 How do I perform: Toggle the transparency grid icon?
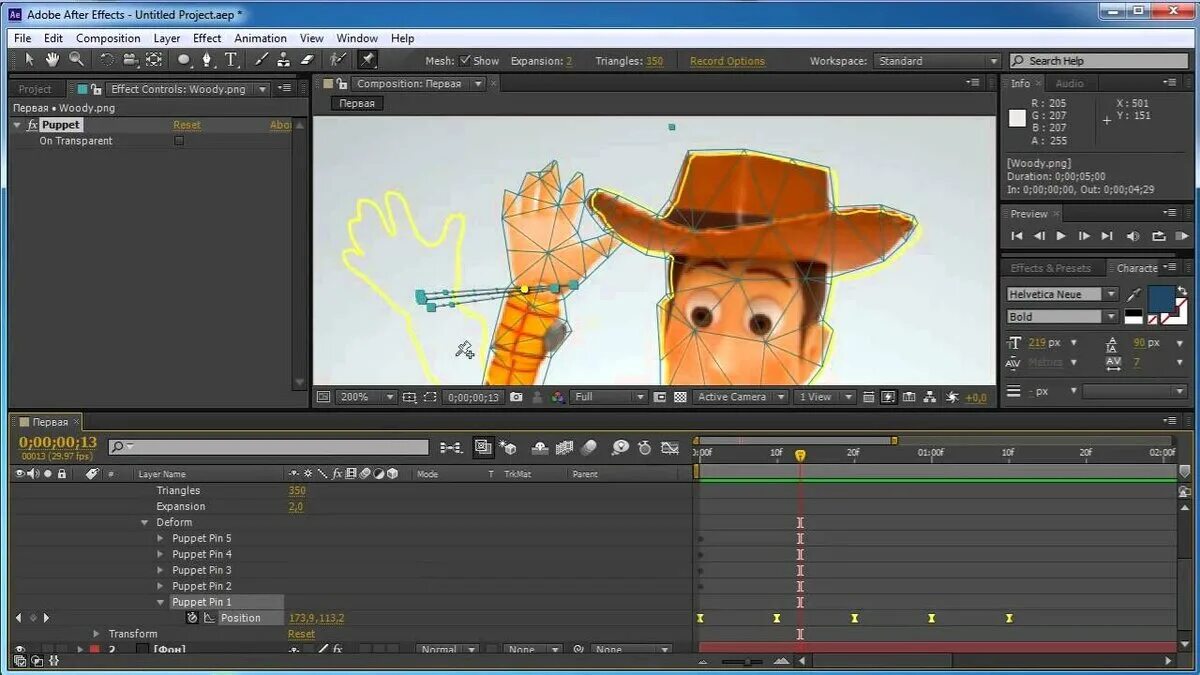pos(680,397)
